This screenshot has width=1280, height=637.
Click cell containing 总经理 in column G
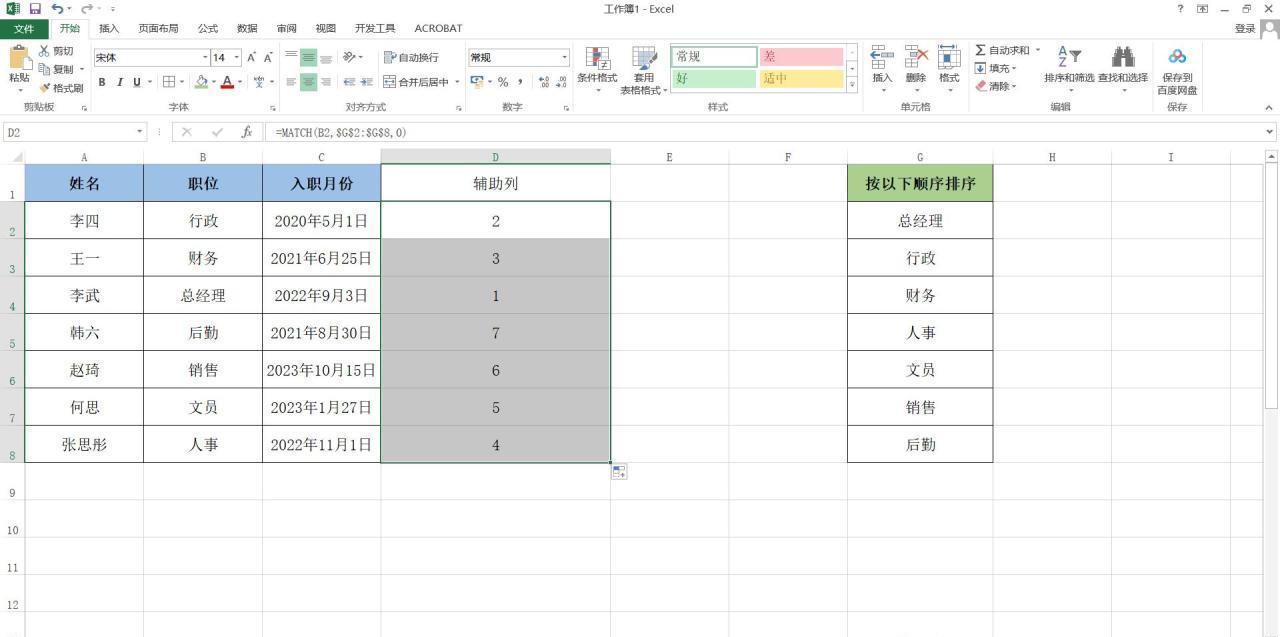coord(920,221)
